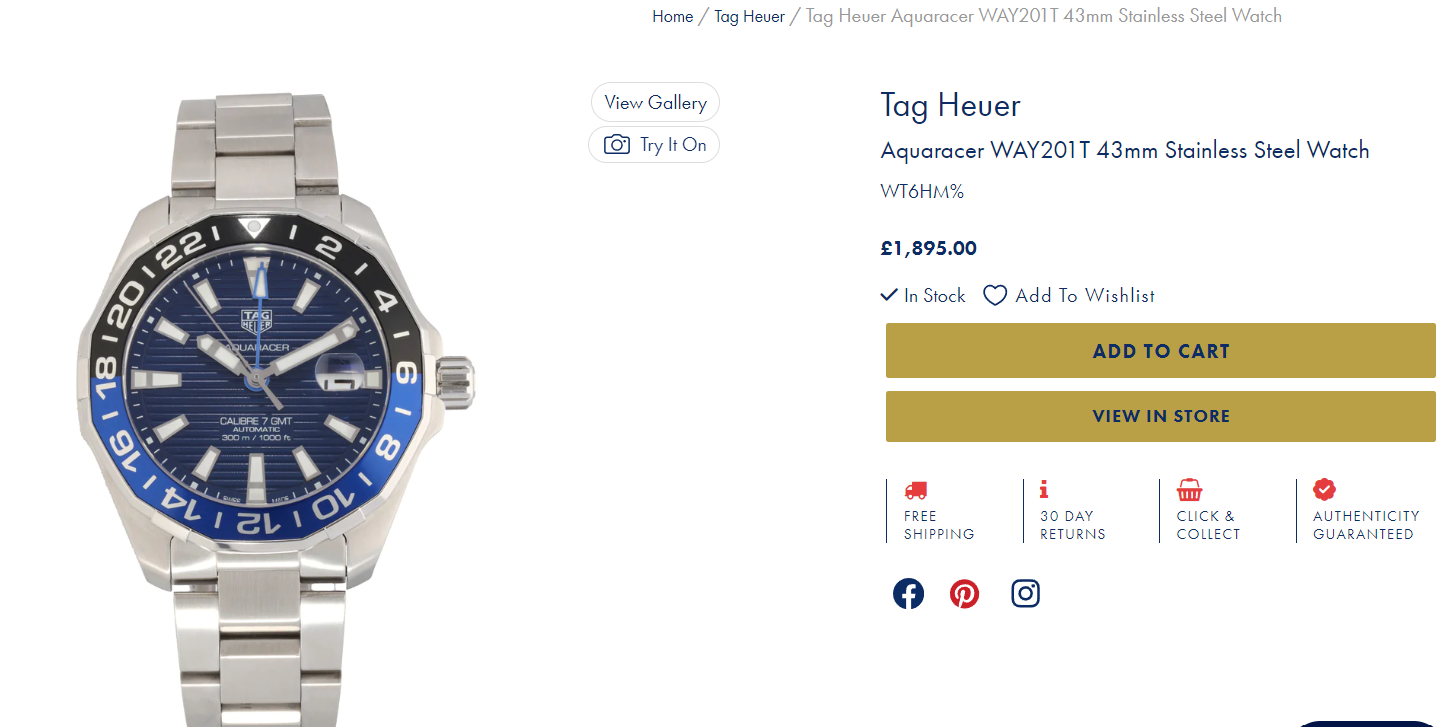Open the Tag Heuer breadcrumb link
This screenshot has width=1442, height=727.
point(749,16)
